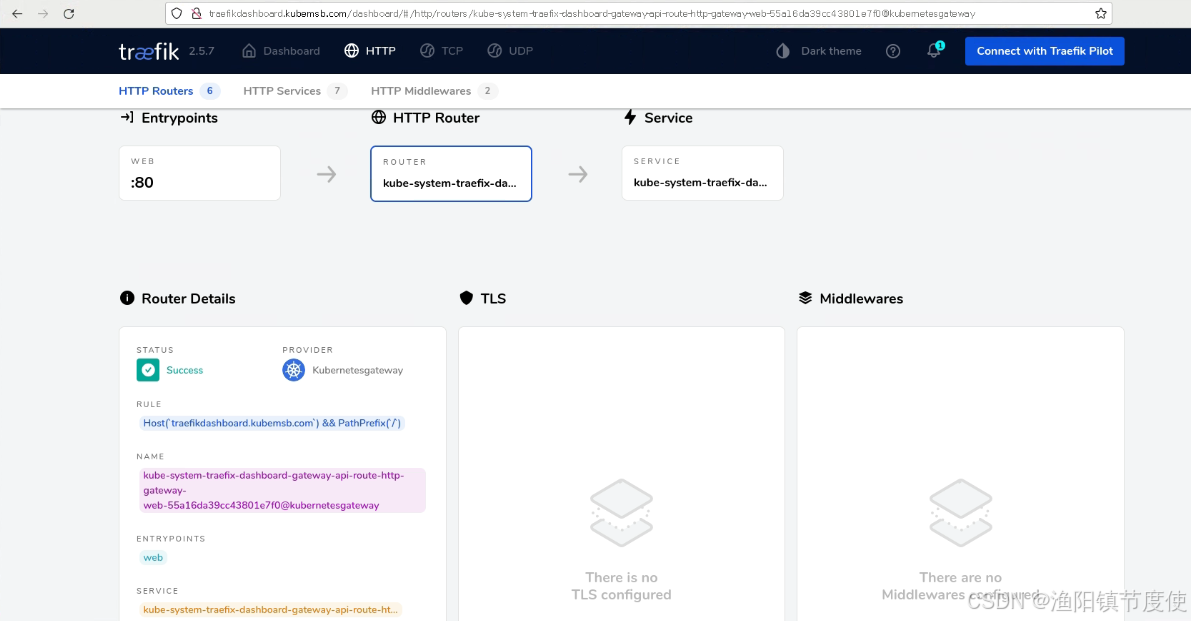Click the empty Middlewares placeholder icon
Screen dimensions: 1191x621
coord(961,512)
